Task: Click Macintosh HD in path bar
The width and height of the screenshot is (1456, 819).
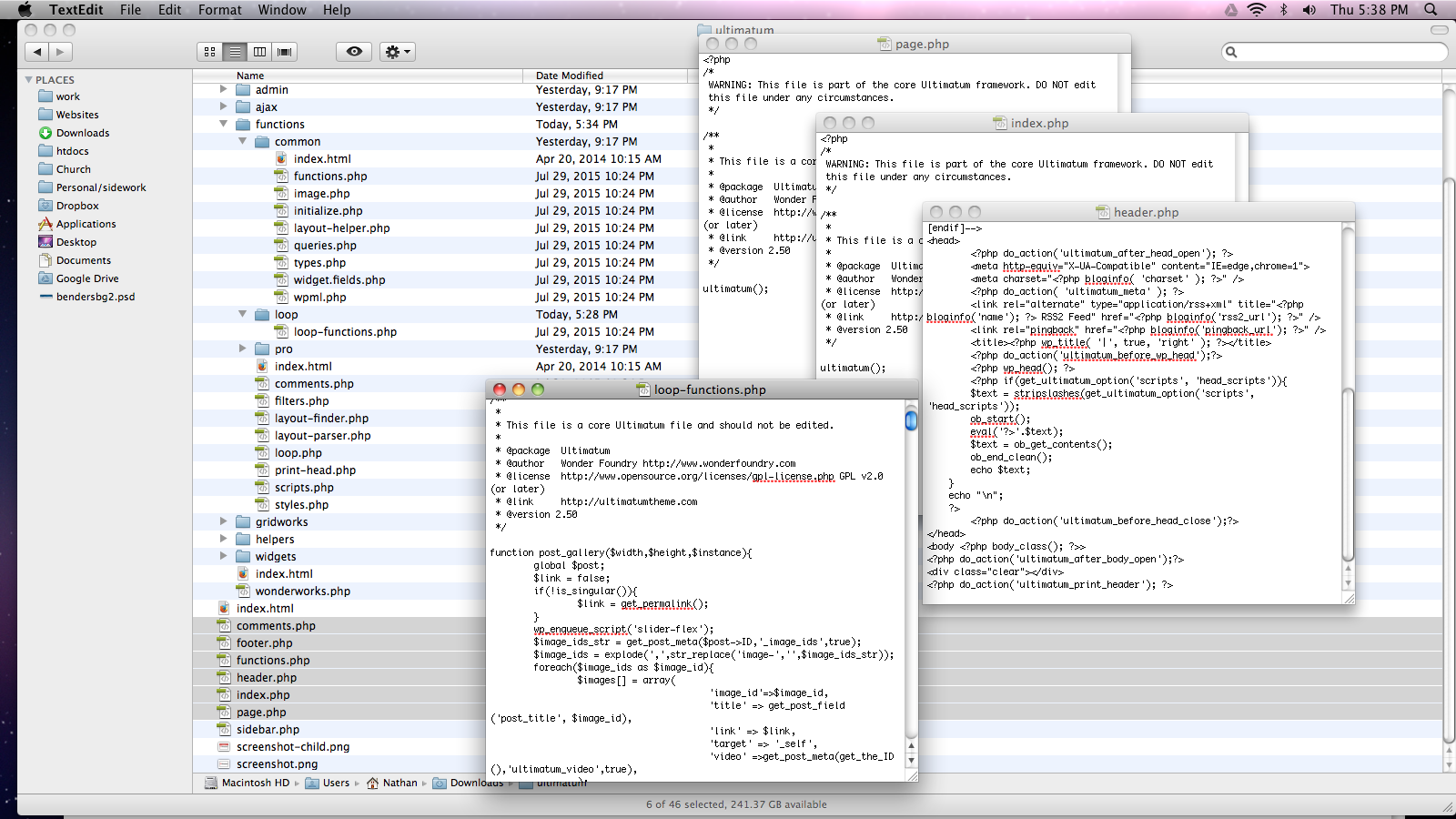Action: [247, 783]
